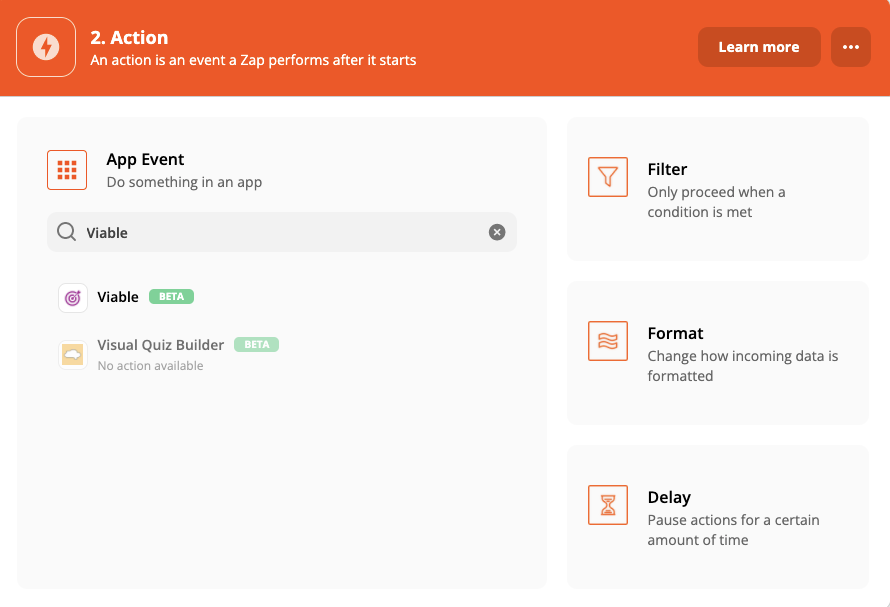890x607 pixels.
Task: Click the App Event heading
Action: pos(145,160)
